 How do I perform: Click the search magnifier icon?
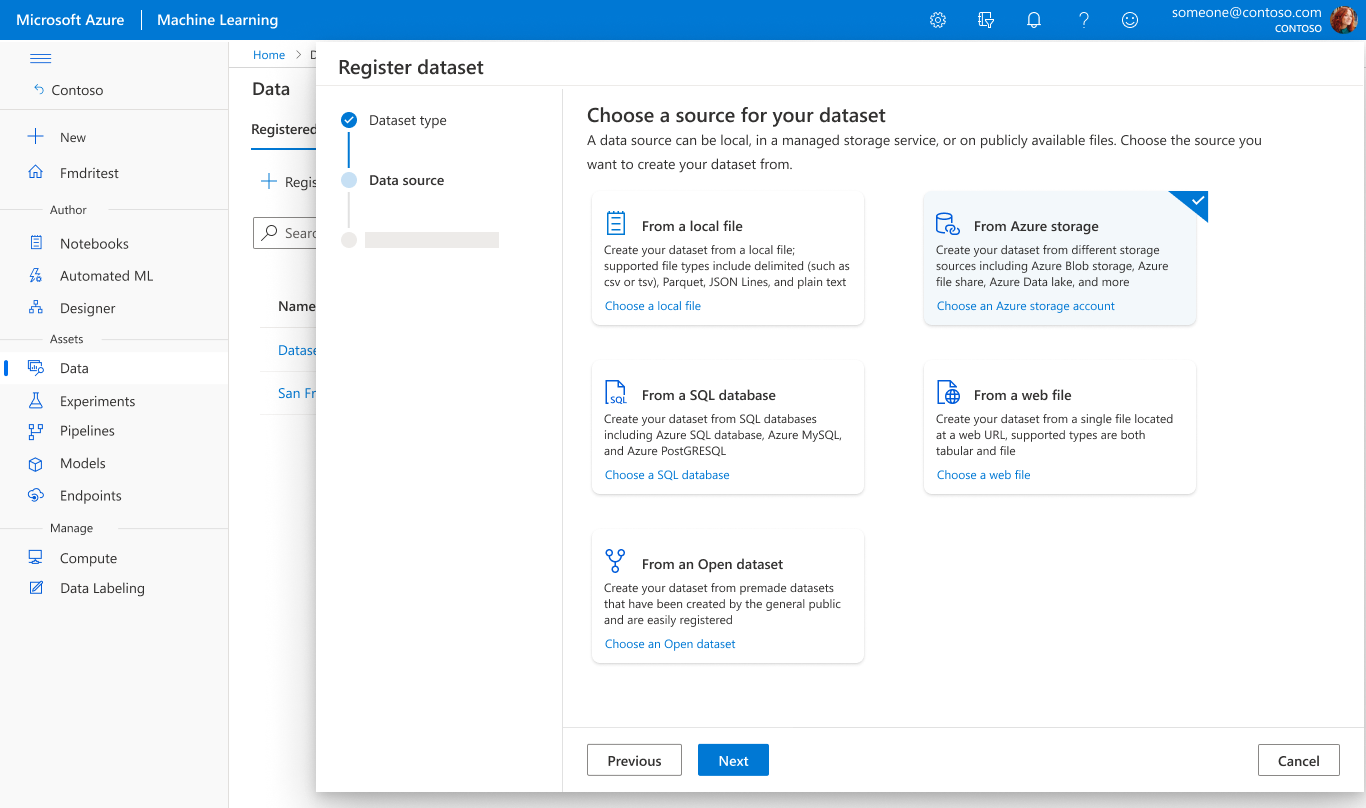tap(269, 233)
